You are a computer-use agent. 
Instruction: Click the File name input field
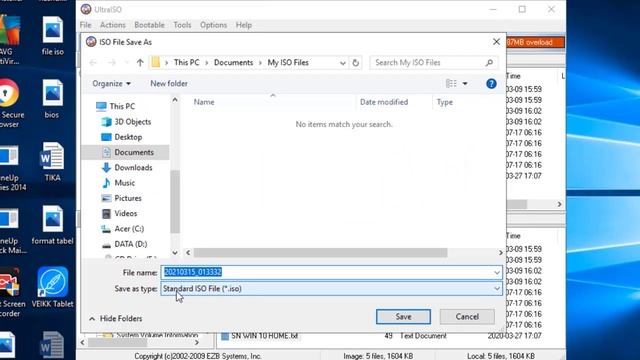tap(331, 272)
